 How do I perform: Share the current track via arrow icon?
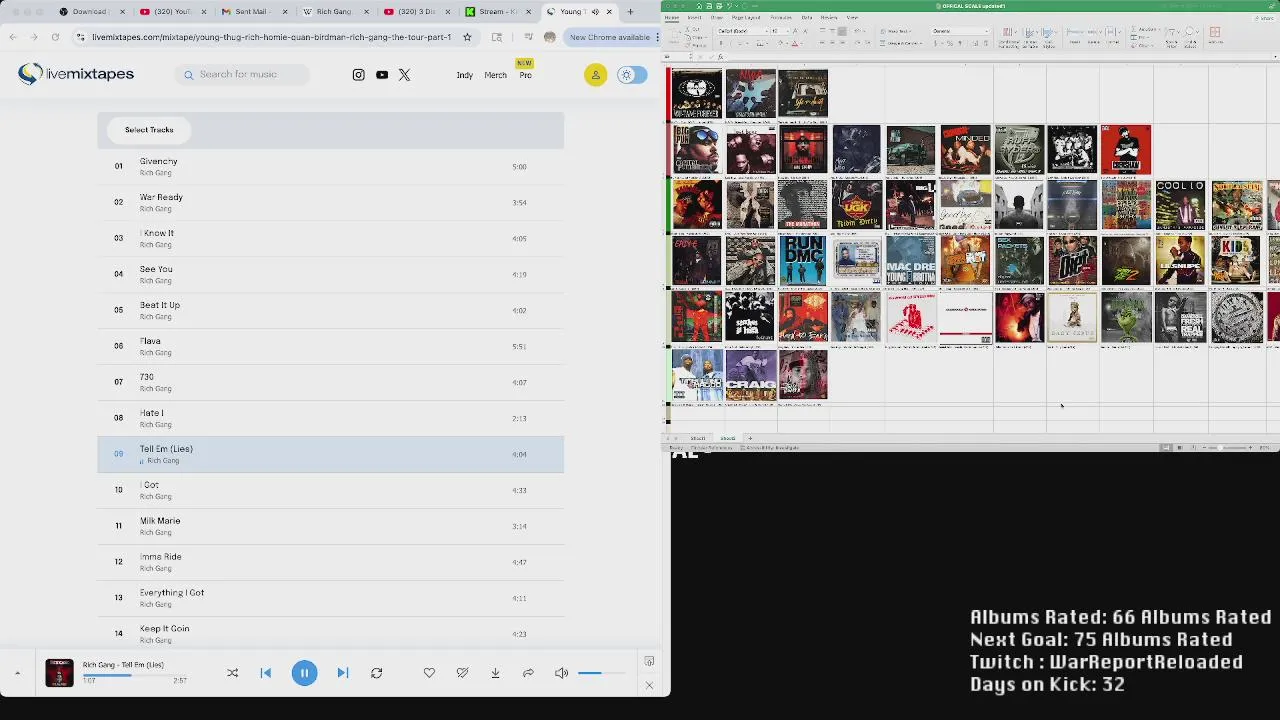click(x=528, y=673)
